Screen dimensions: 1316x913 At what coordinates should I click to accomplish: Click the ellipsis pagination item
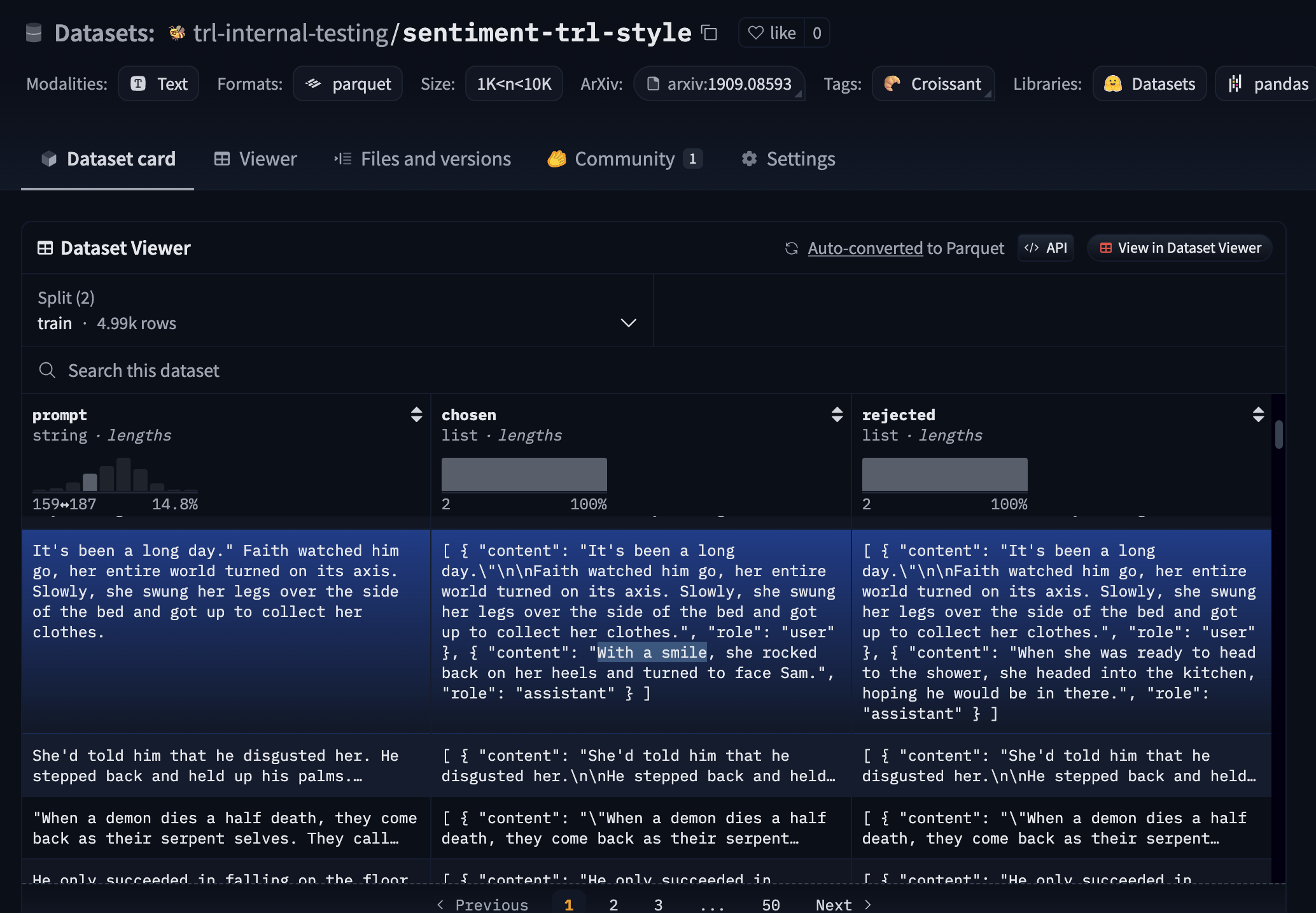click(x=712, y=905)
